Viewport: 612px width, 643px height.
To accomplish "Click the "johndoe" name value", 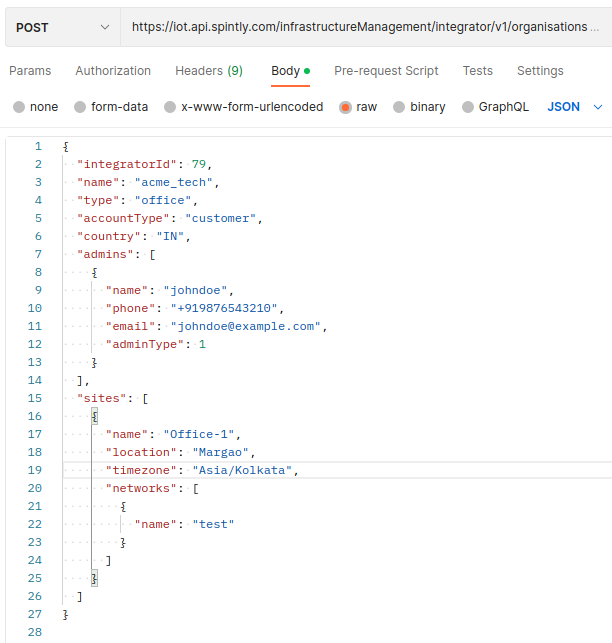I will pyautogui.click(x=195, y=291).
